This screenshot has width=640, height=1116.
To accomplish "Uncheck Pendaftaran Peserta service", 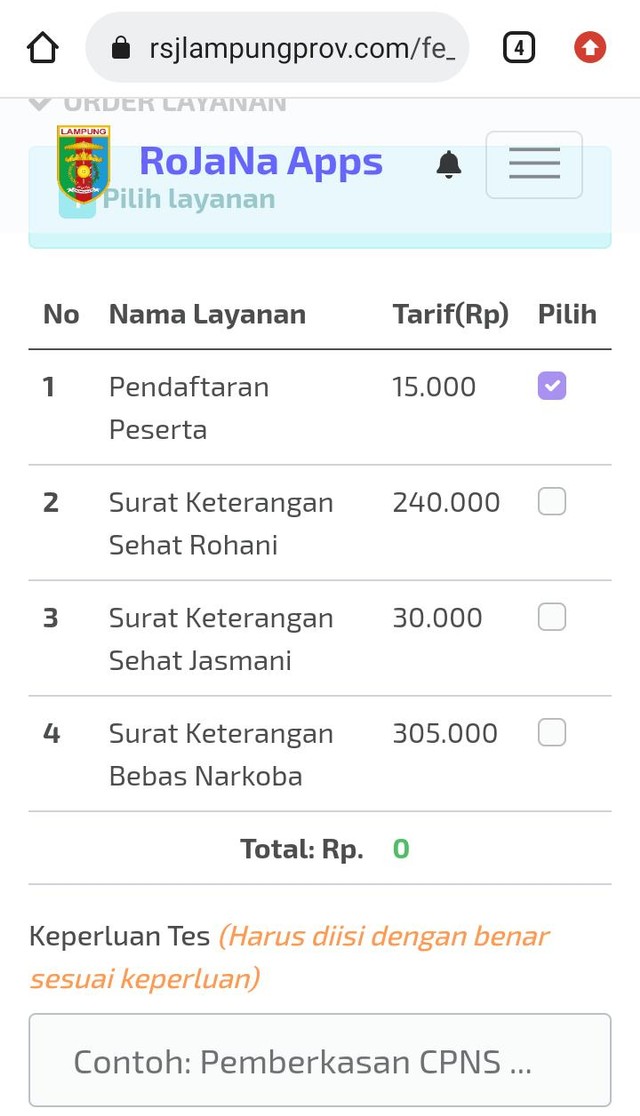I will [551, 386].
